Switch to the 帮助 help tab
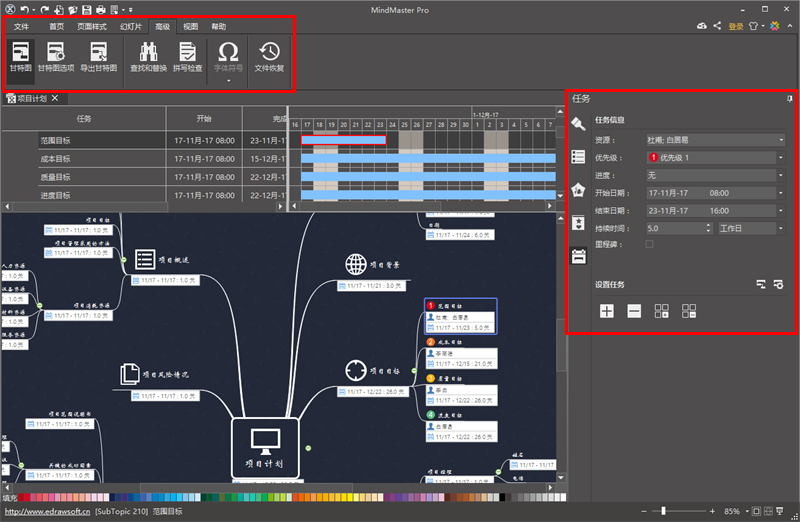Screen dimensions: 800x522 point(218,27)
